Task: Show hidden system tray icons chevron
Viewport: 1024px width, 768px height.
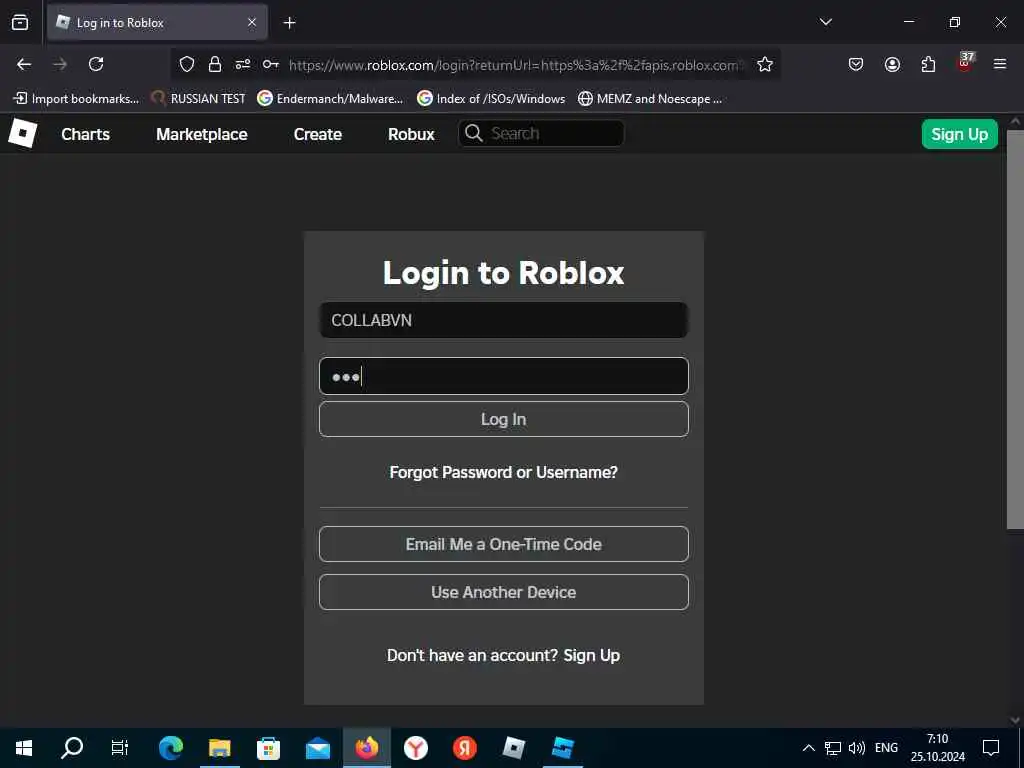Action: coord(808,748)
